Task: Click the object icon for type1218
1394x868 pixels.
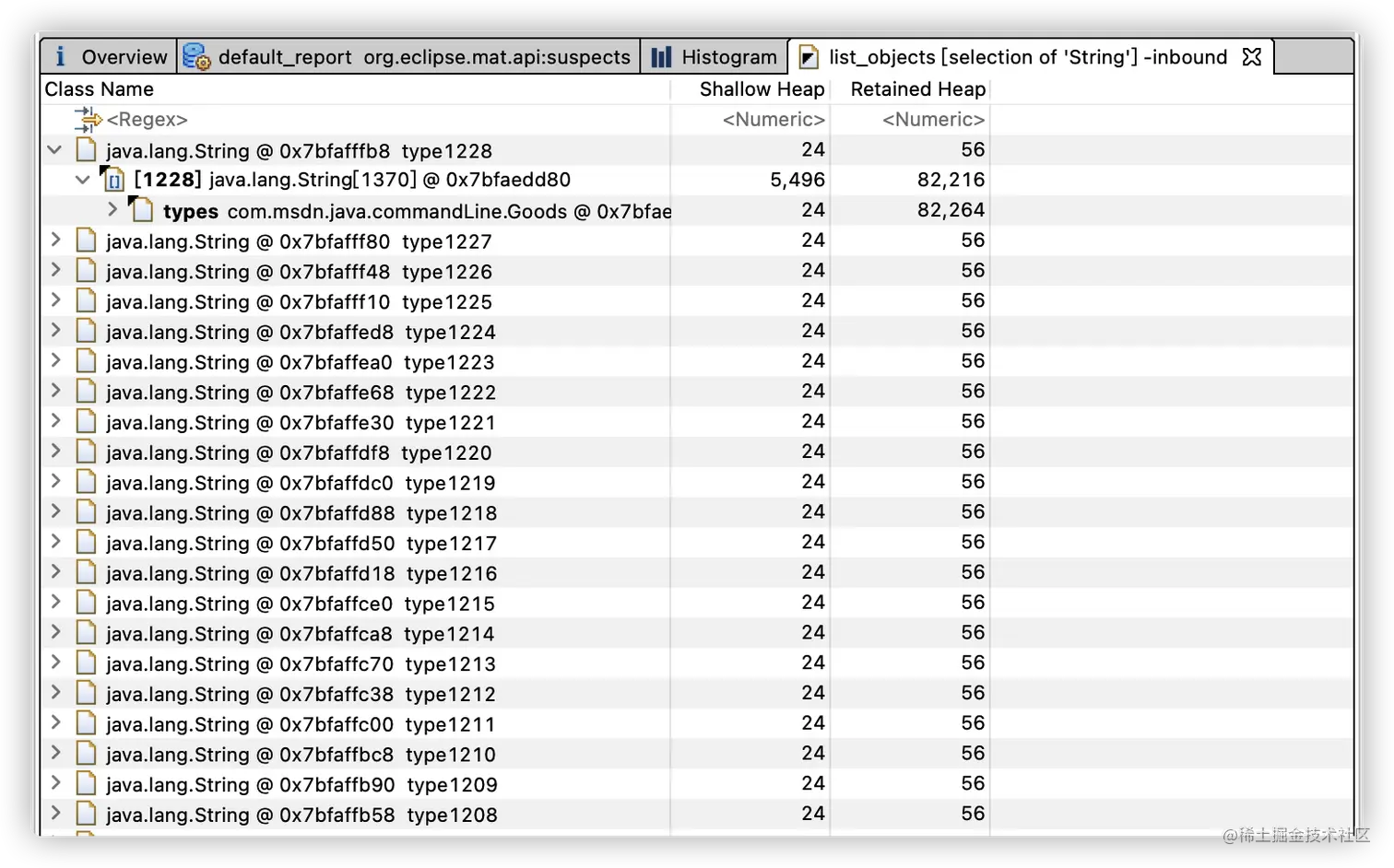Action: click(x=86, y=512)
